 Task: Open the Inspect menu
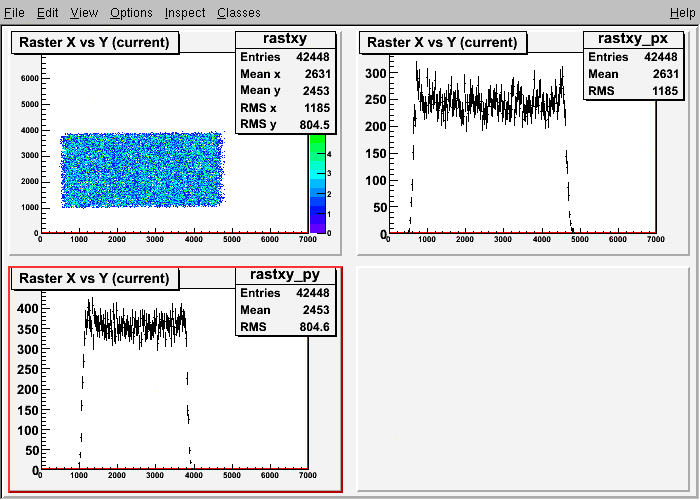point(185,12)
